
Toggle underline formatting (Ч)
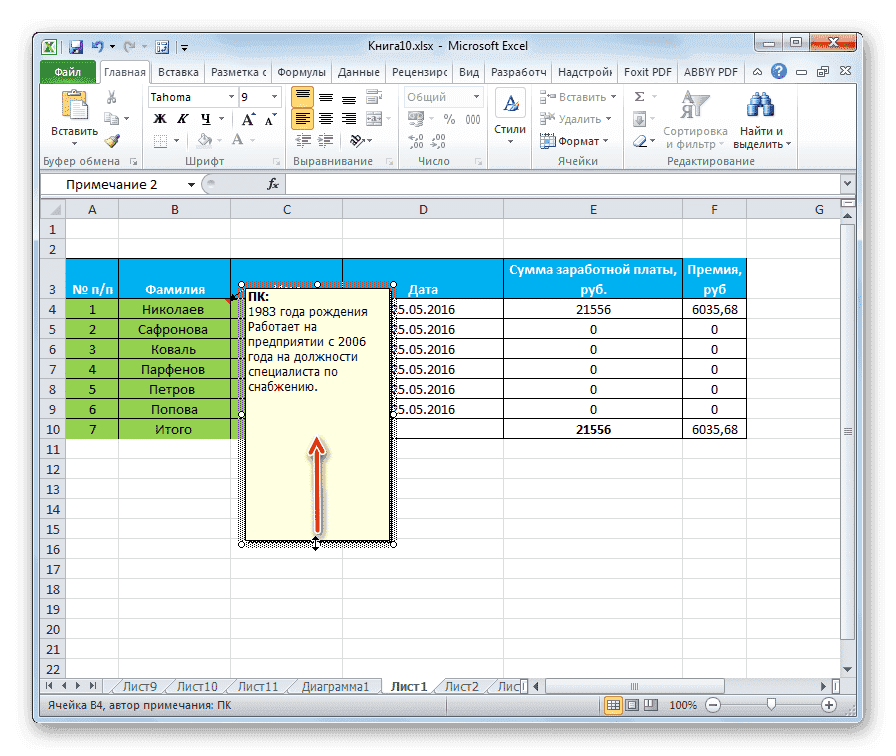pyautogui.click(x=205, y=118)
